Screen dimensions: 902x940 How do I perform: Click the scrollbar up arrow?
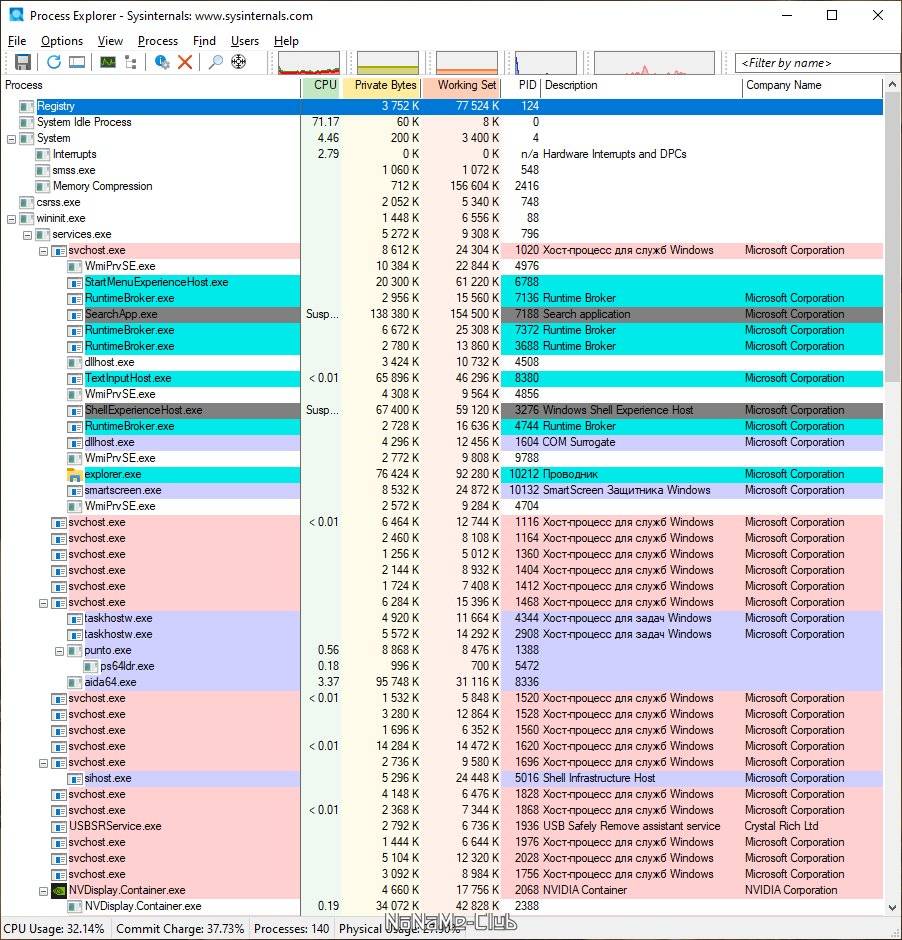[x=892, y=85]
